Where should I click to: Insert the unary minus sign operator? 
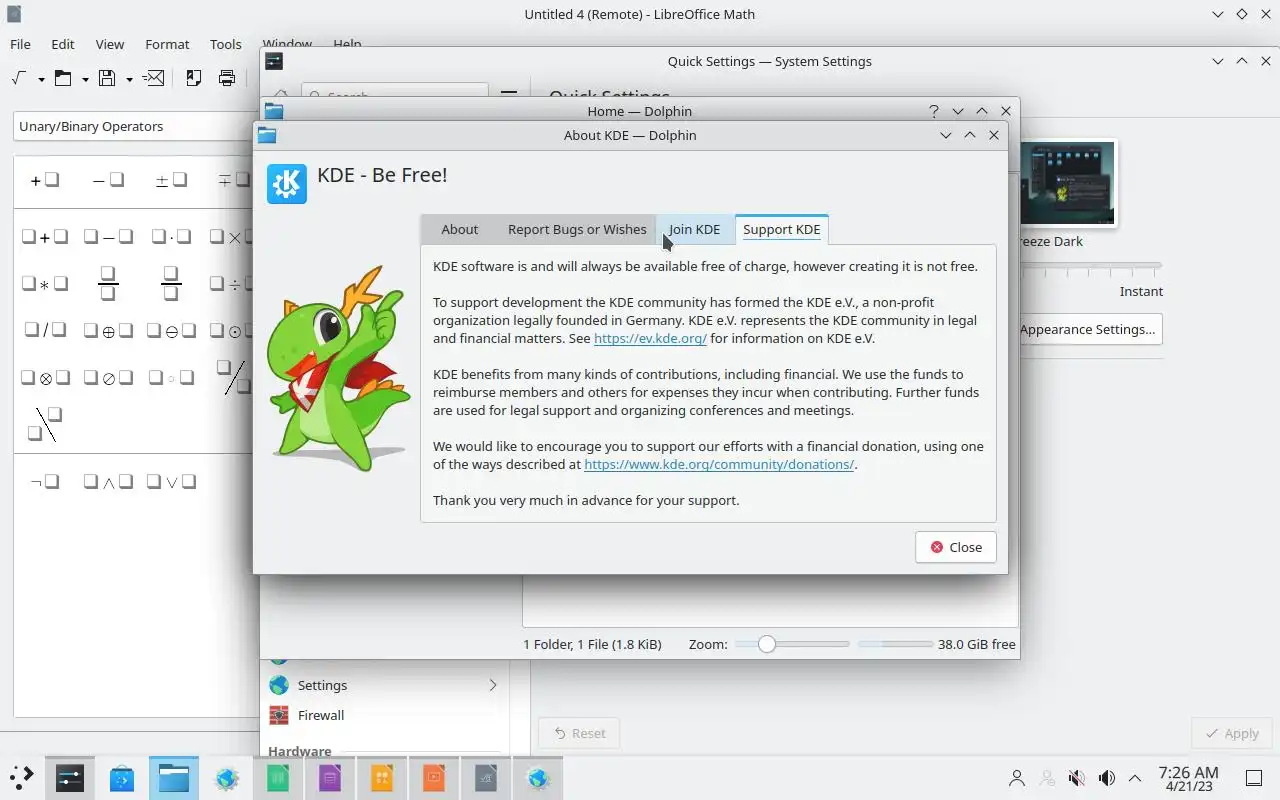click(x=108, y=180)
